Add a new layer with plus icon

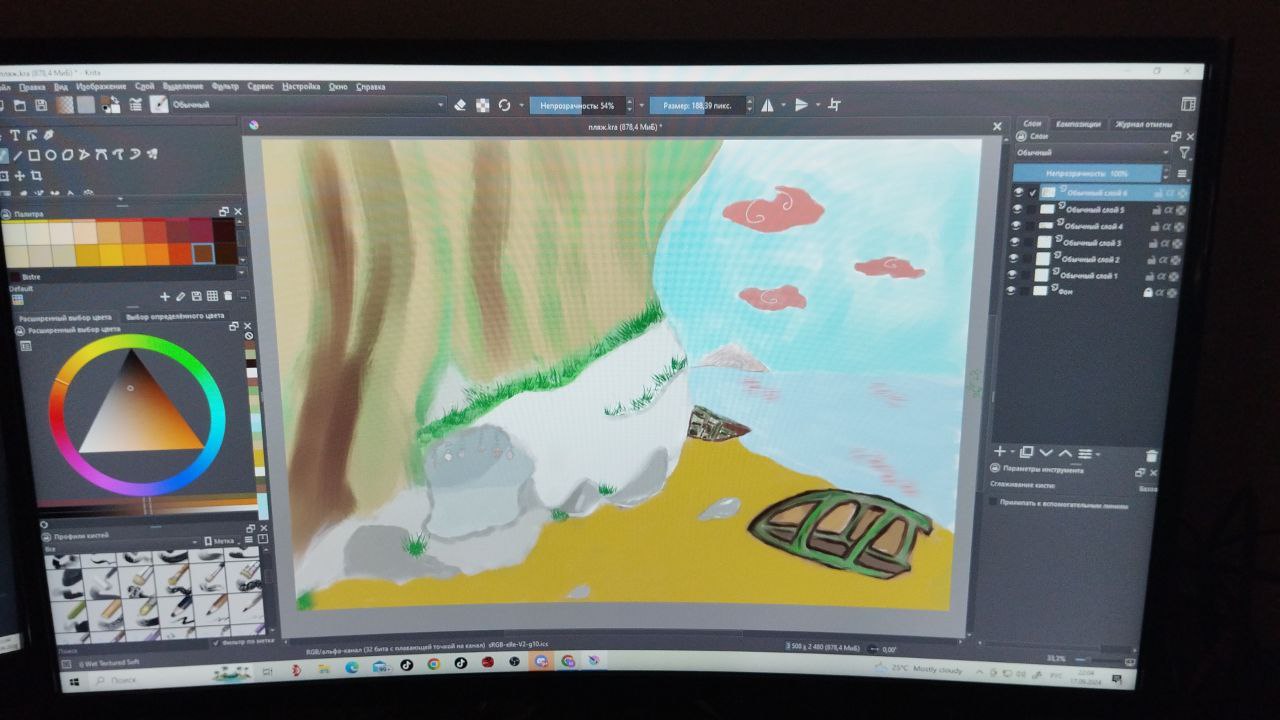click(x=999, y=453)
